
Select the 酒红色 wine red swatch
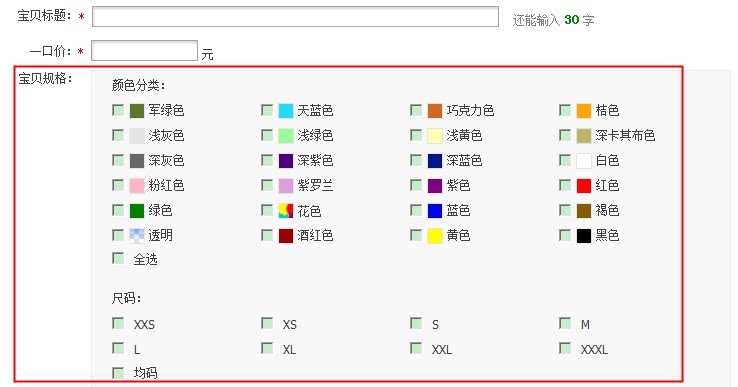[286, 235]
